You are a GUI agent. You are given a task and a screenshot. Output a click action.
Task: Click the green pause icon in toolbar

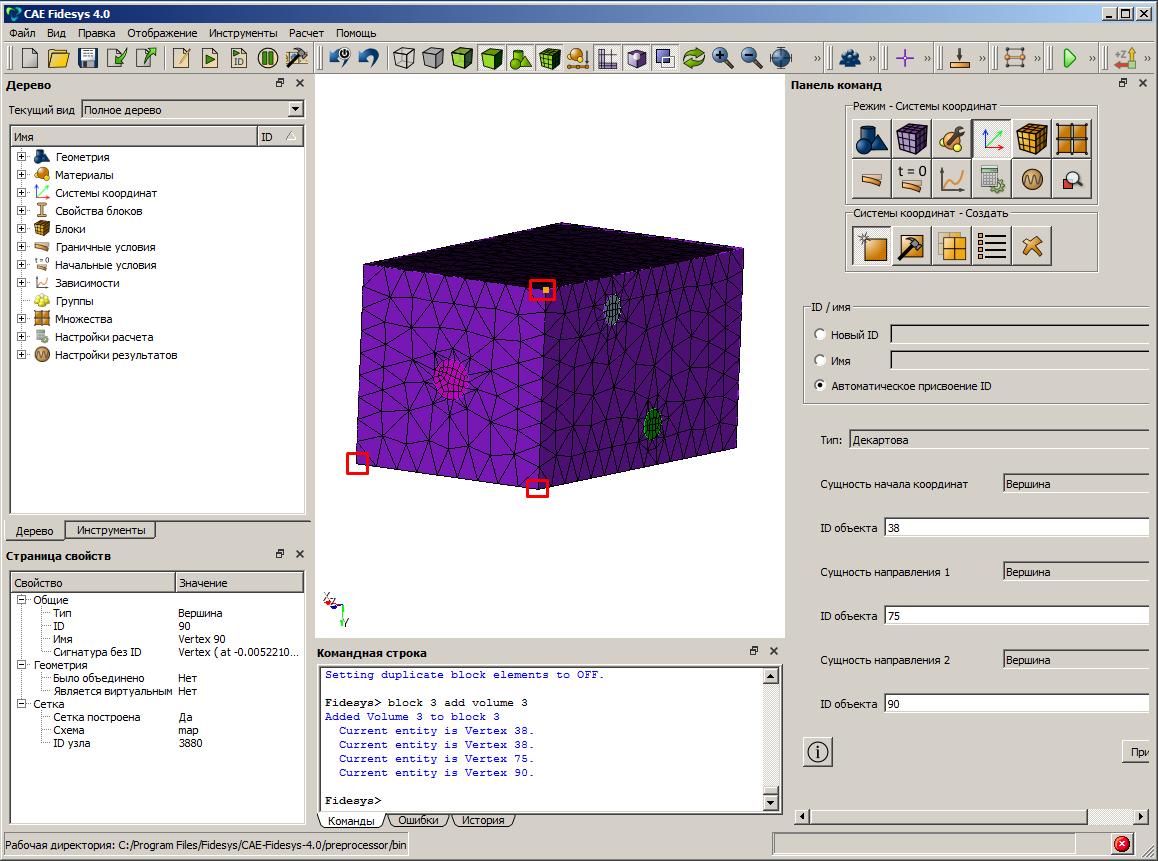tap(267, 58)
